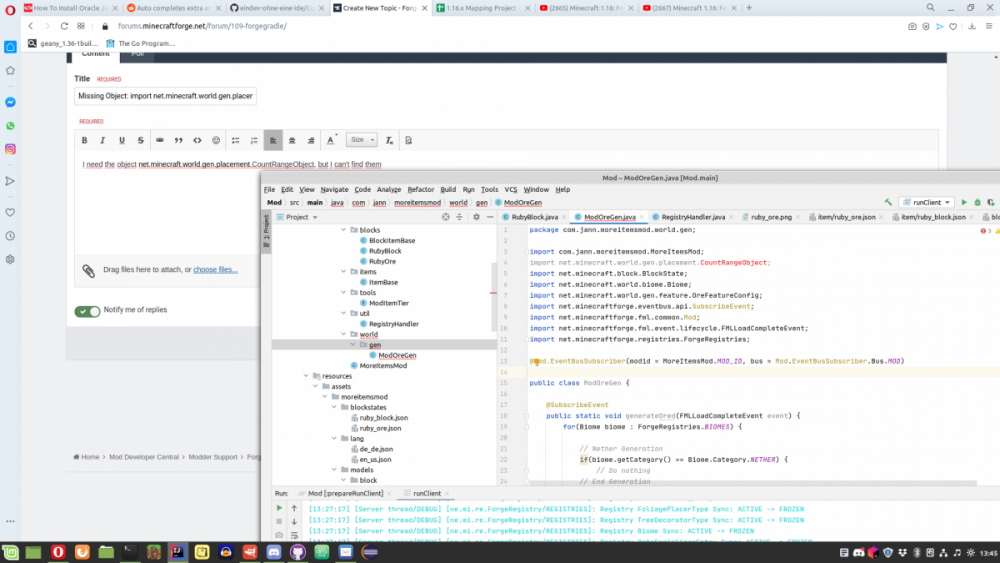Click the editor horizontal scrollbar
1000x563 pixels.
point(753,483)
